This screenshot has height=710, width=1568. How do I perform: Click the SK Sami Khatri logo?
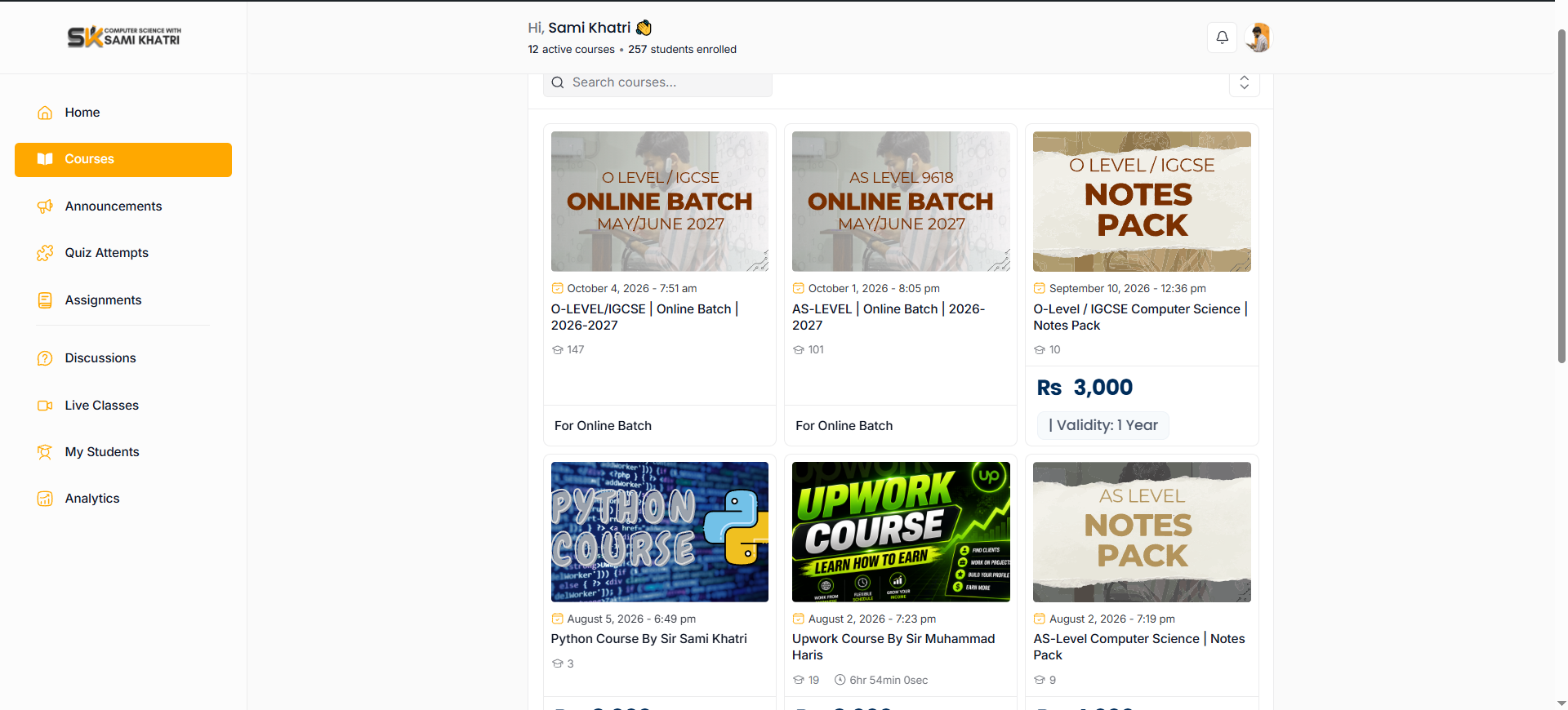coord(124,37)
